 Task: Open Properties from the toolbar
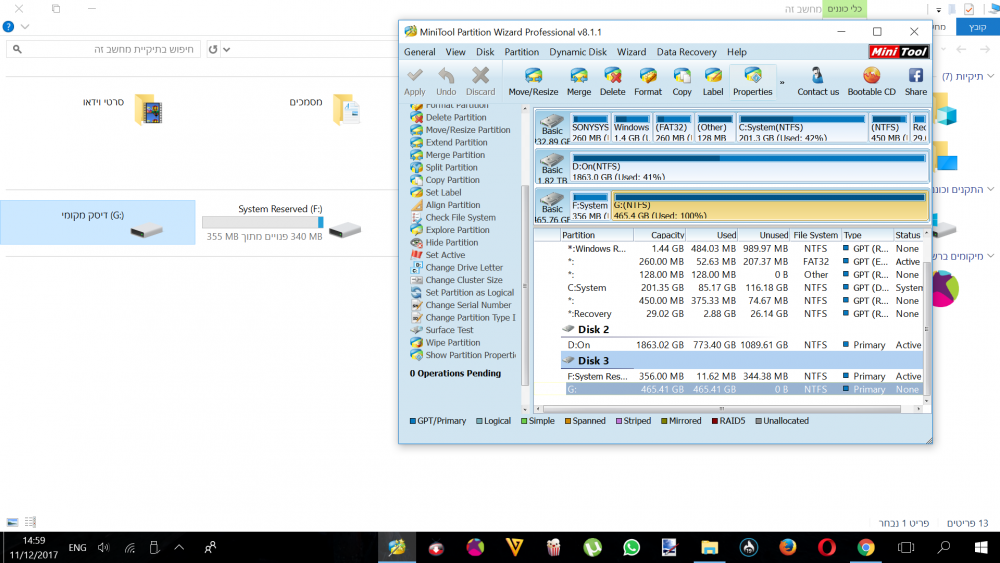coord(753,81)
